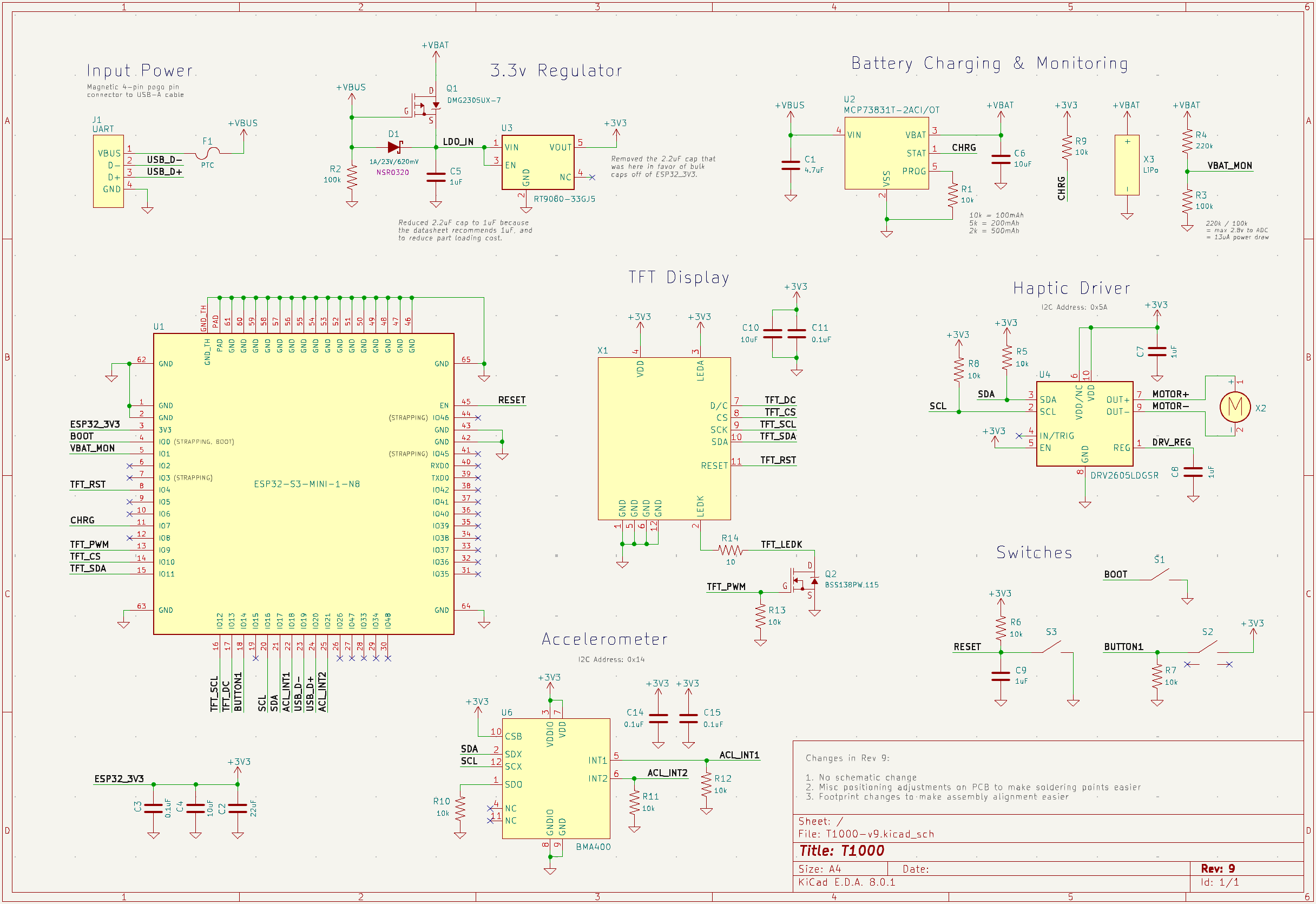Click the KiCad E.D.A. 8.0.1 text
The height and width of the screenshot is (904, 1316).
846,882
